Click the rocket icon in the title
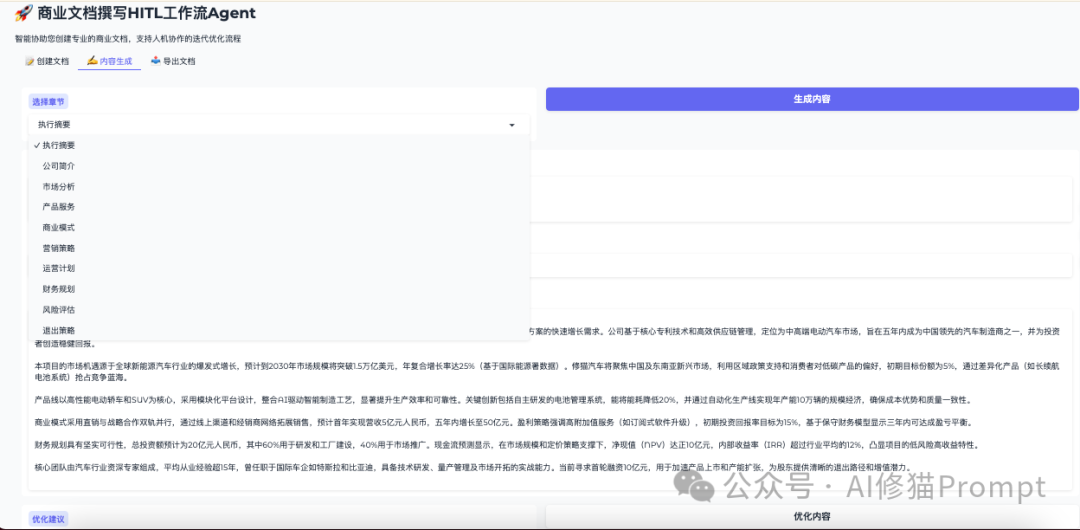Screen dimensions: 1080x530 (x=23, y=12)
